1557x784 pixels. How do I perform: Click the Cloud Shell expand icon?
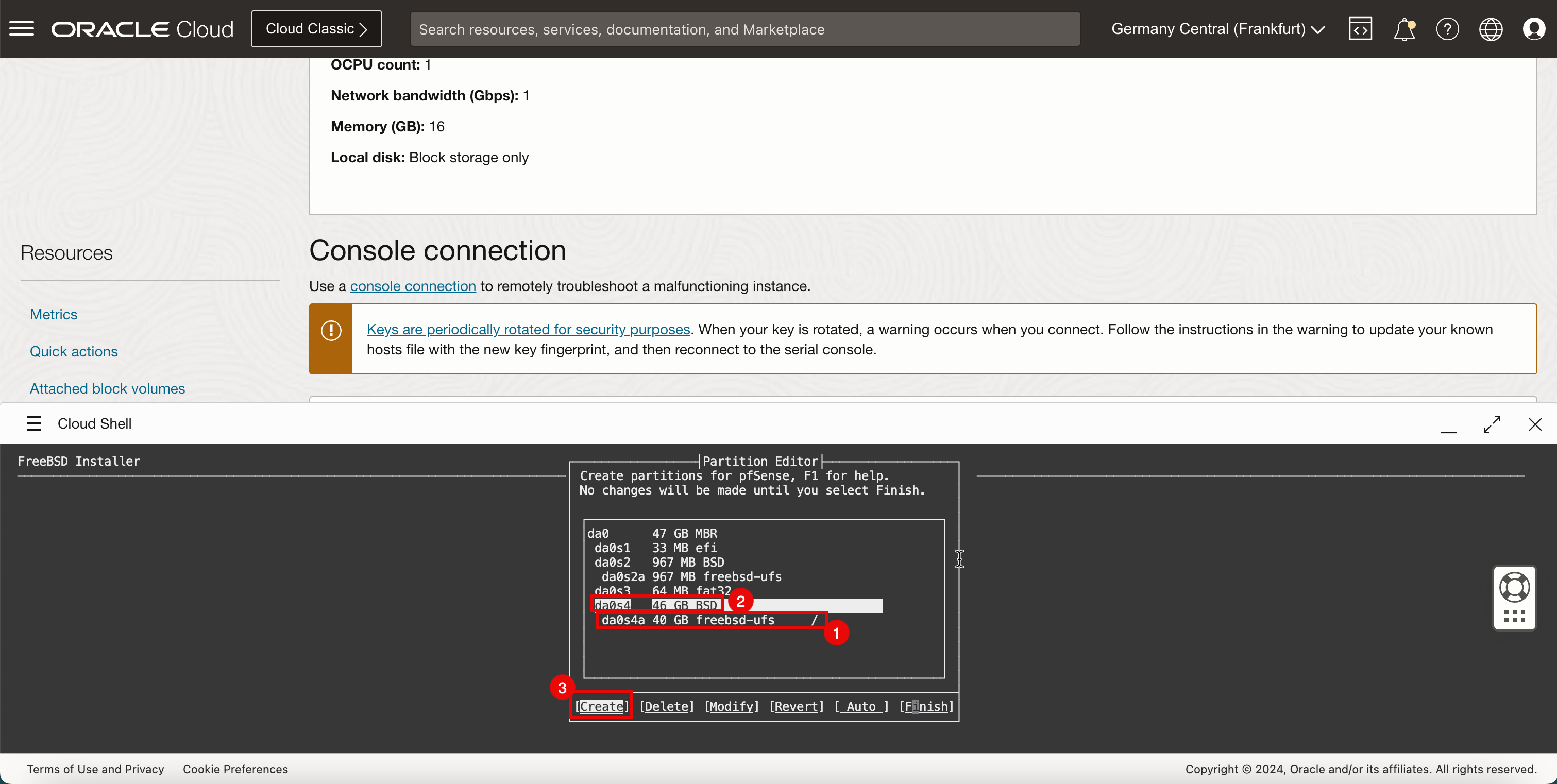1492,422
